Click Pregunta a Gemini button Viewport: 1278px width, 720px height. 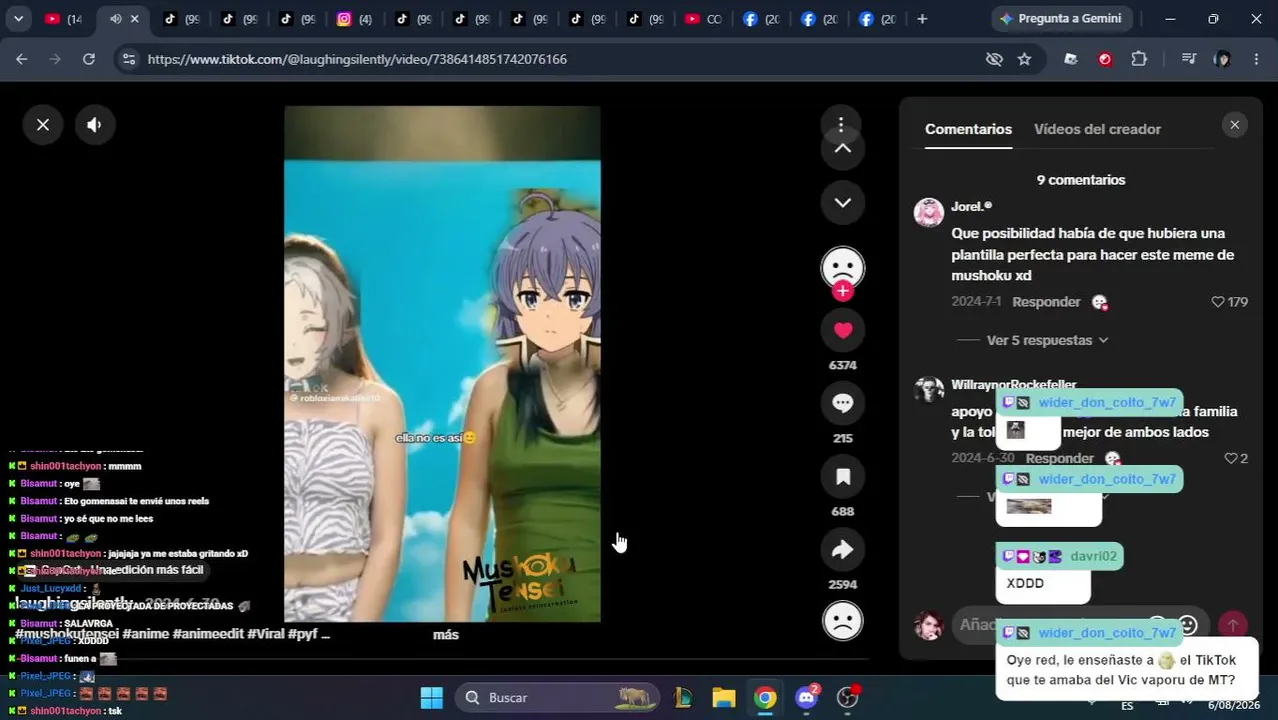click(1062, 18)
